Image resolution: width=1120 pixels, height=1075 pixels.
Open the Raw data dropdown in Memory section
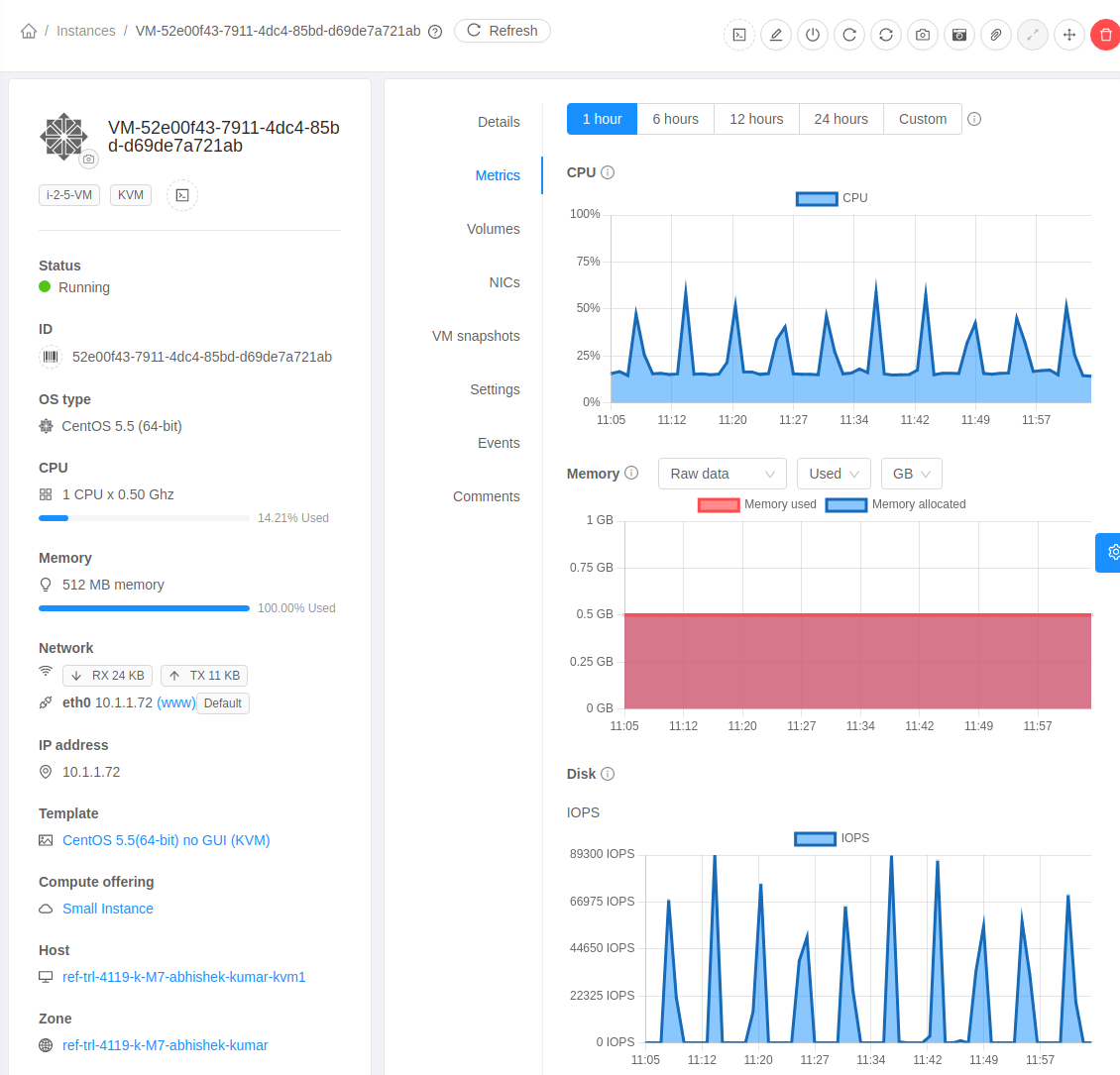coord(722,474)
